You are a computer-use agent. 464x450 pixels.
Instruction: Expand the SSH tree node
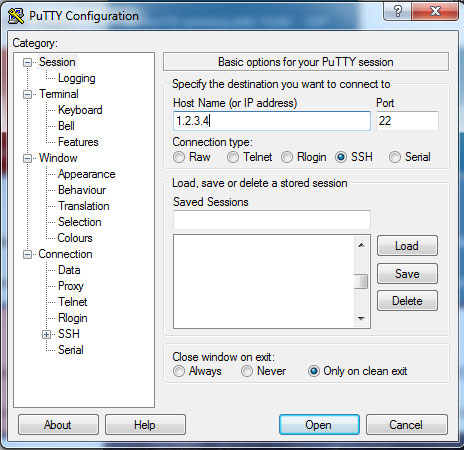(x=47, y=334)
